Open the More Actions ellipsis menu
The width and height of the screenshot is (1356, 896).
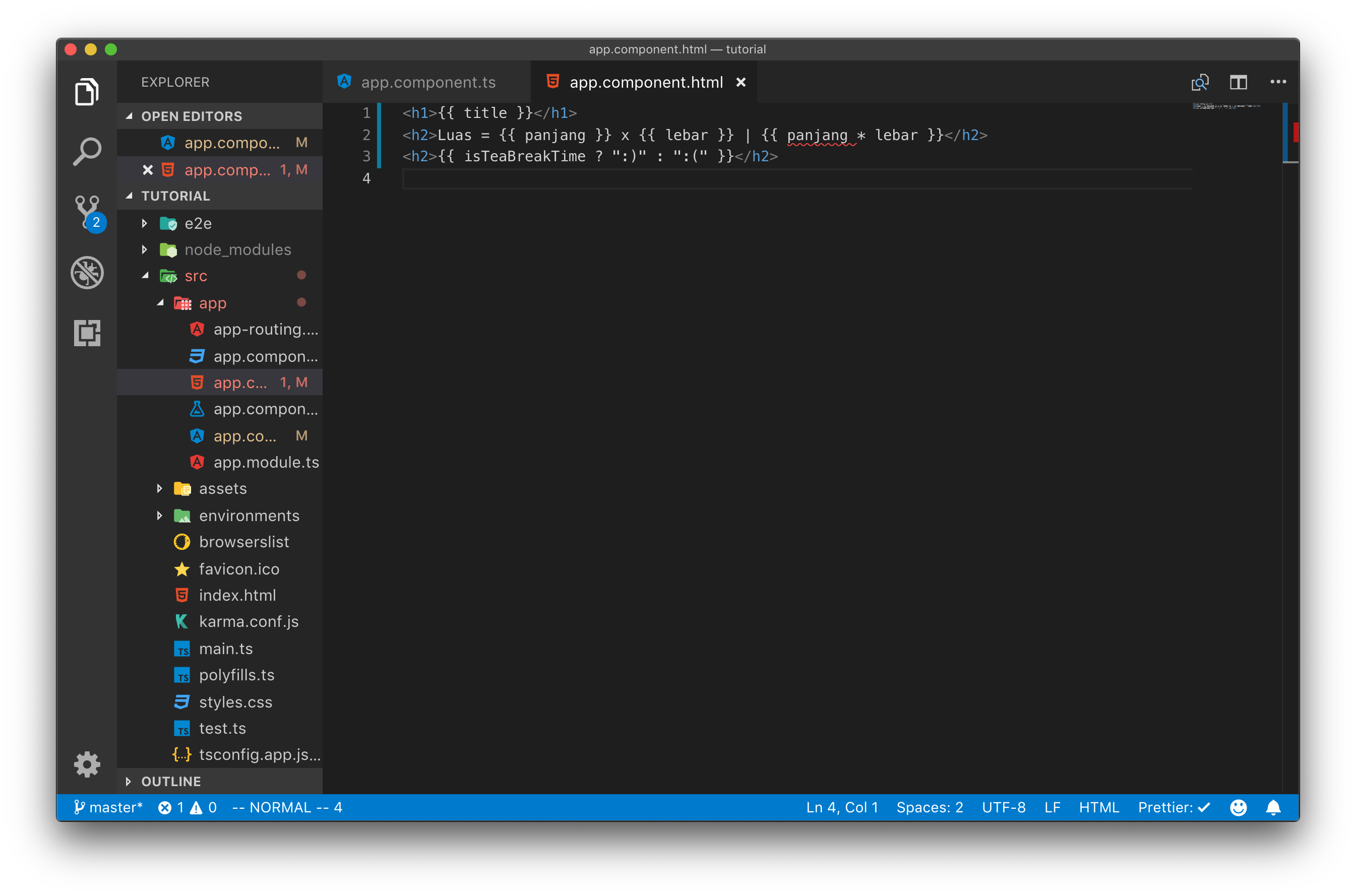1278,82
